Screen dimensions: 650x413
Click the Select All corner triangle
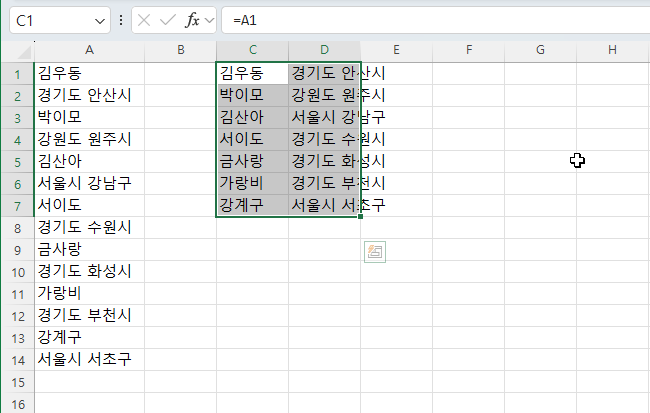click(24, 52)
